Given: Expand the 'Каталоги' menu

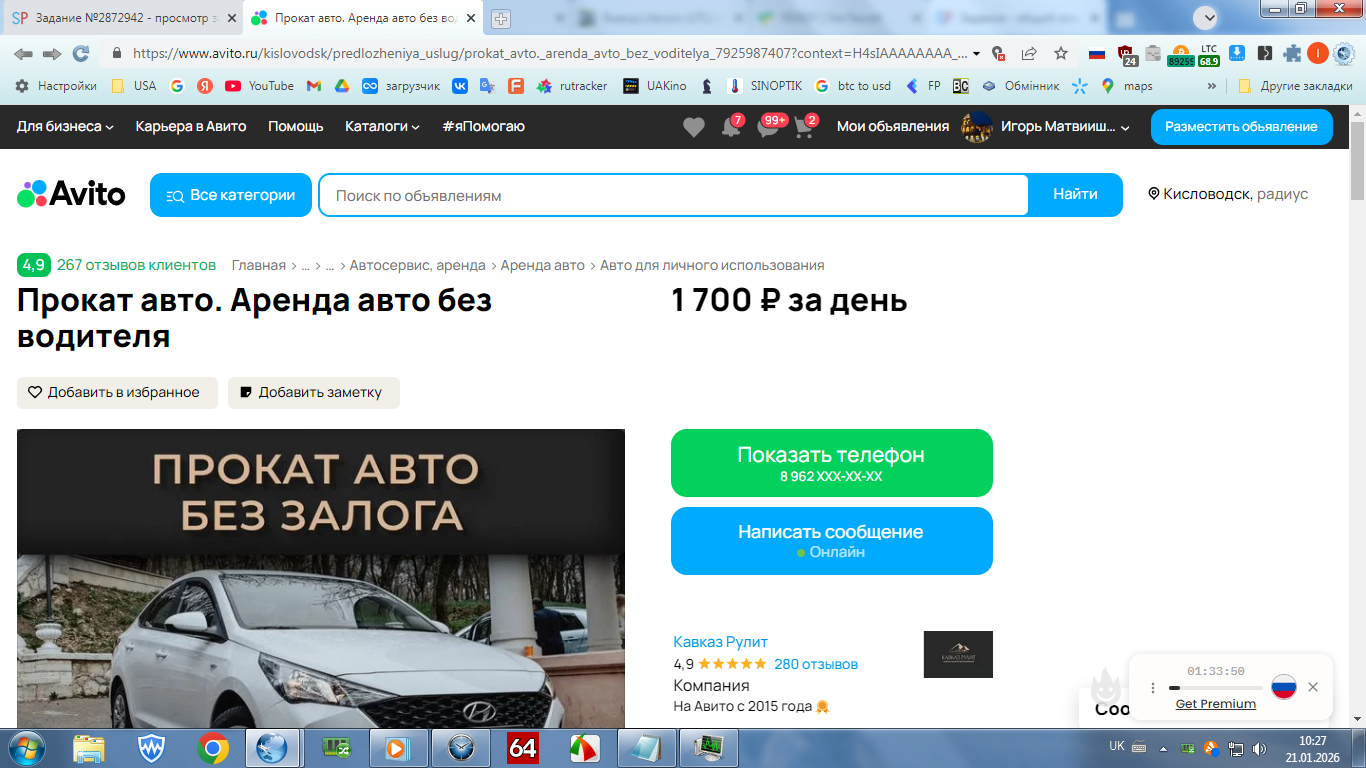Looking at the screenshot, I should pyautogui.click(x=382, y=127).
